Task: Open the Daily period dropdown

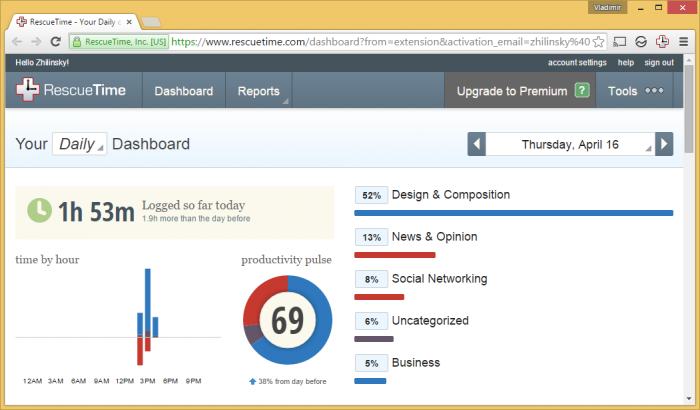Action: (79, 144)
